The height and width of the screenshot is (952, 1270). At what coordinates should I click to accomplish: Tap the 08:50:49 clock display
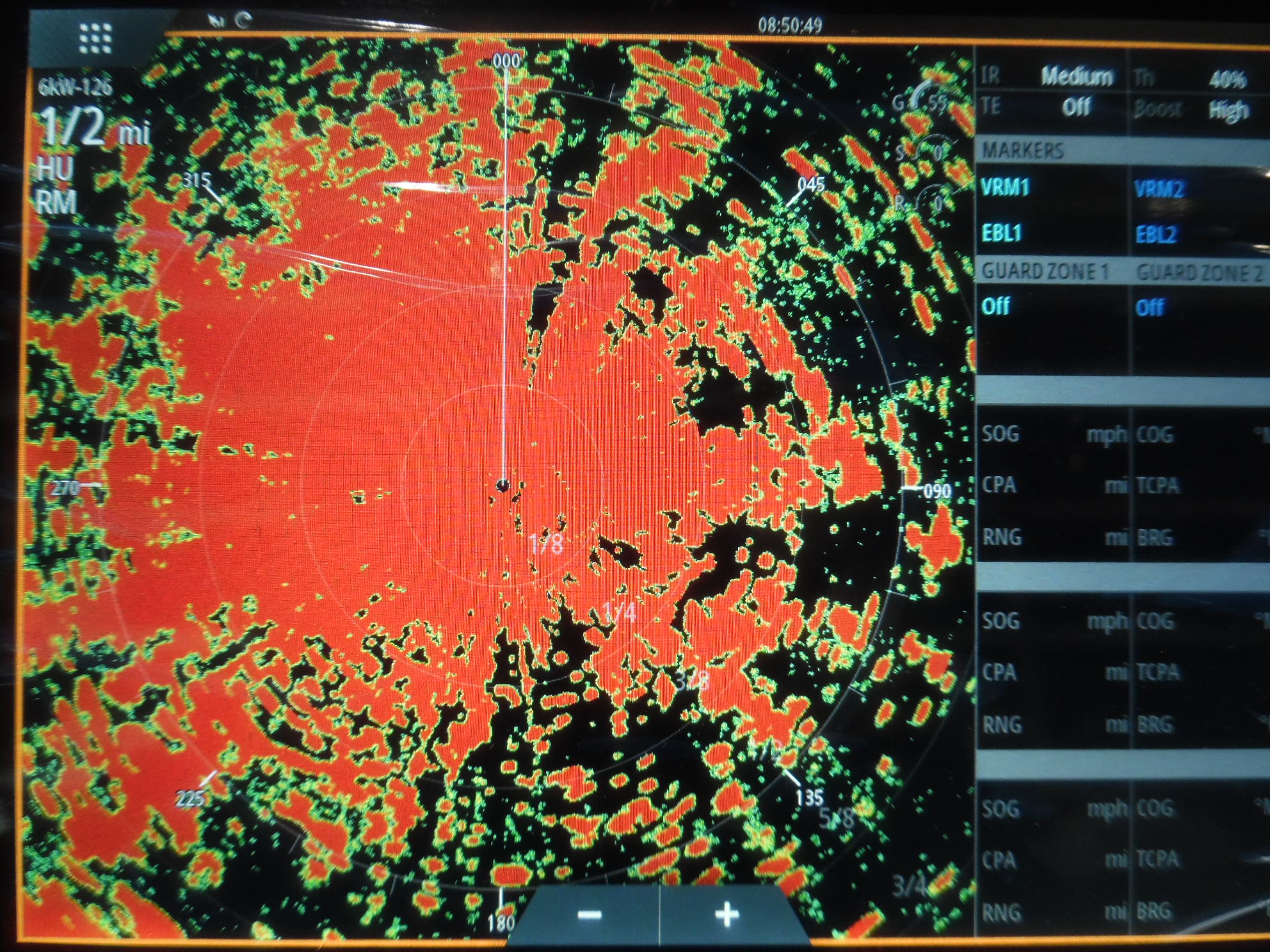point(790,26)
